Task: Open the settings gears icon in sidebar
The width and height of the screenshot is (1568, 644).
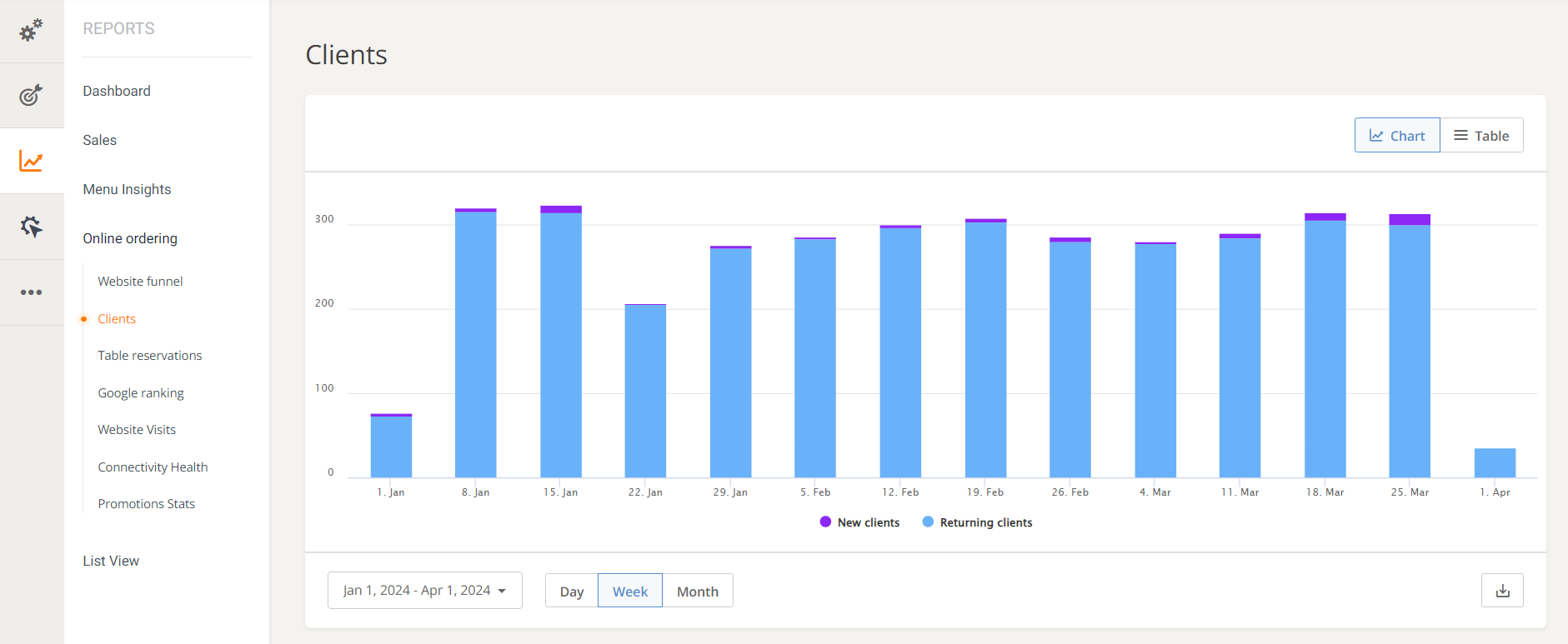Action: click(31, 31)
